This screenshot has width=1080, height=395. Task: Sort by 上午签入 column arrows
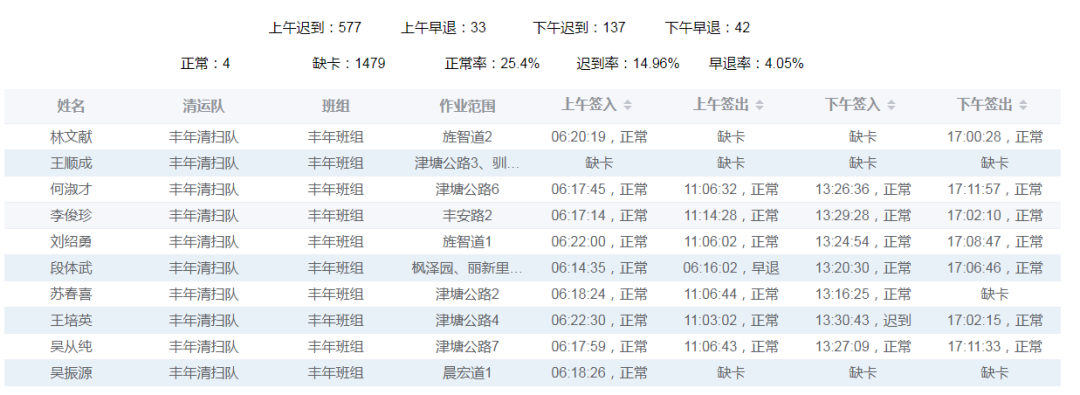(x=627, y=105)
